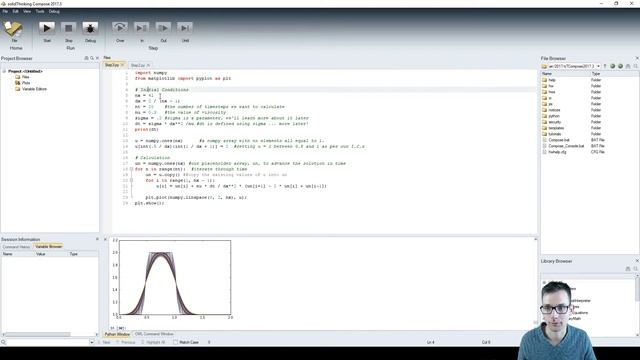The height and width of the screenshot is (360, 640).
Task: Close the Library Browser panel
Action: pos(637,261)
